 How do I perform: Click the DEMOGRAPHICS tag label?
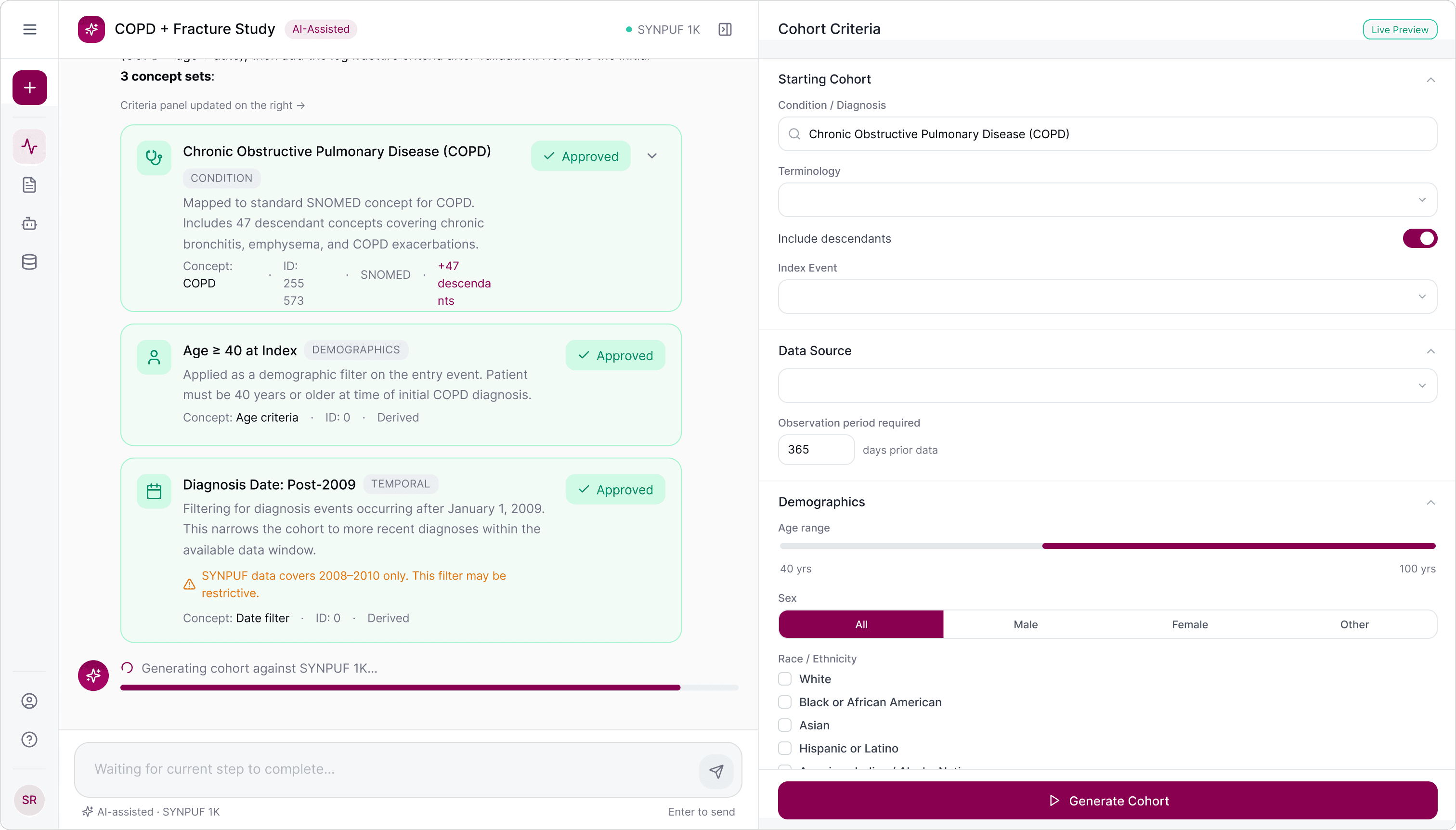pos(356,350)
